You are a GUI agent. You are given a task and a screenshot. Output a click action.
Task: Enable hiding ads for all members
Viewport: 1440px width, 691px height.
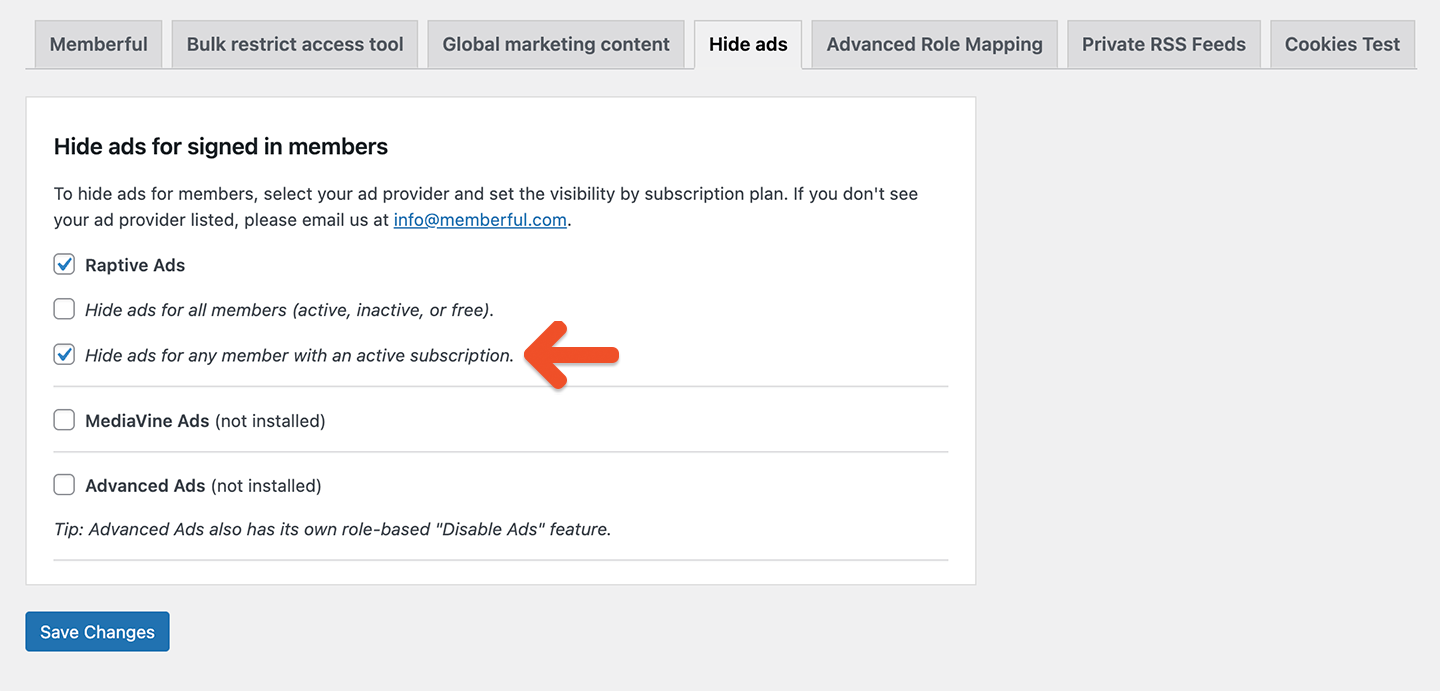[x=64, y=309]
